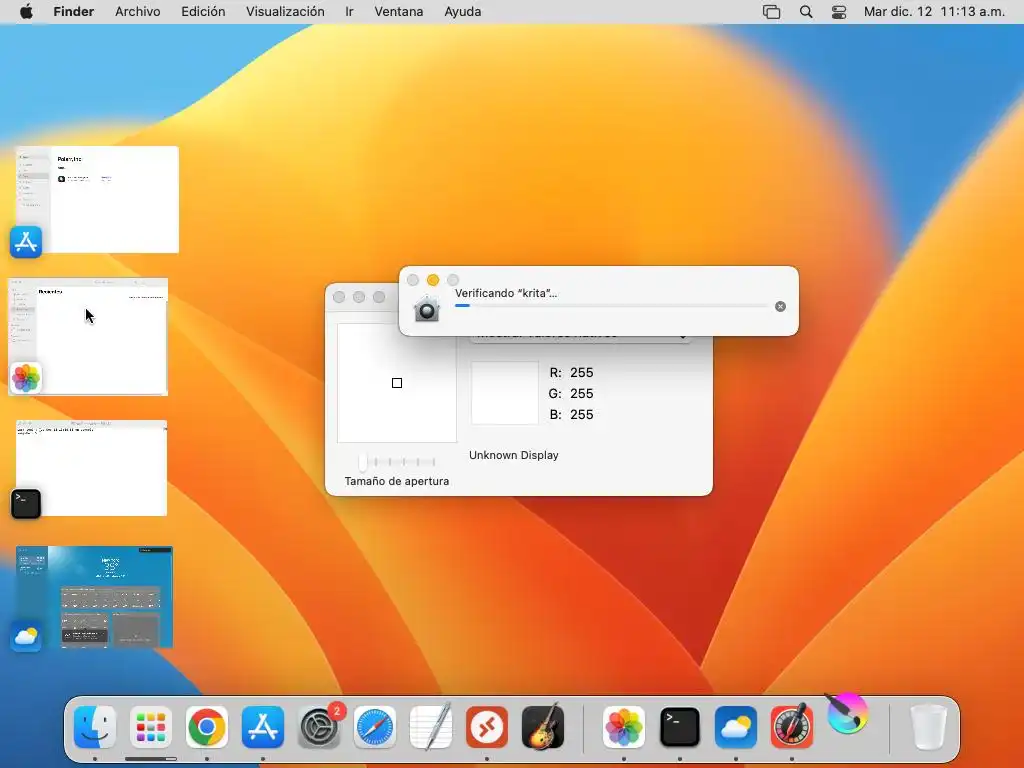Open Finder from the Dock

95,727
